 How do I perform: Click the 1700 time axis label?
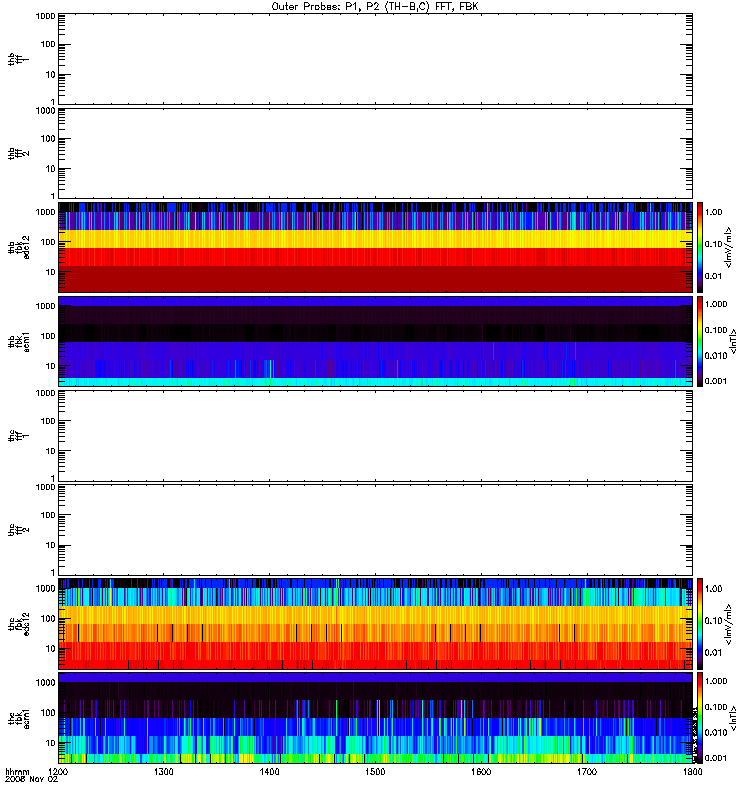587,771
